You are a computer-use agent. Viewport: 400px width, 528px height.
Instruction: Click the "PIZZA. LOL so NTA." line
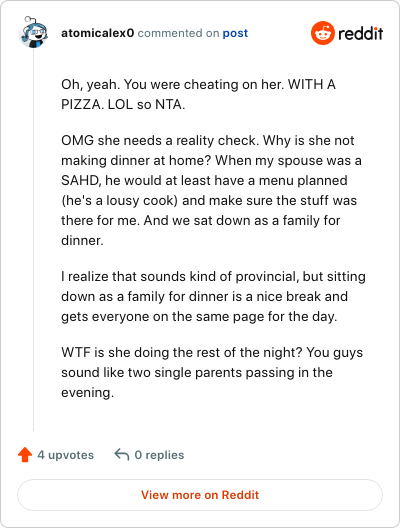[123, 105]
